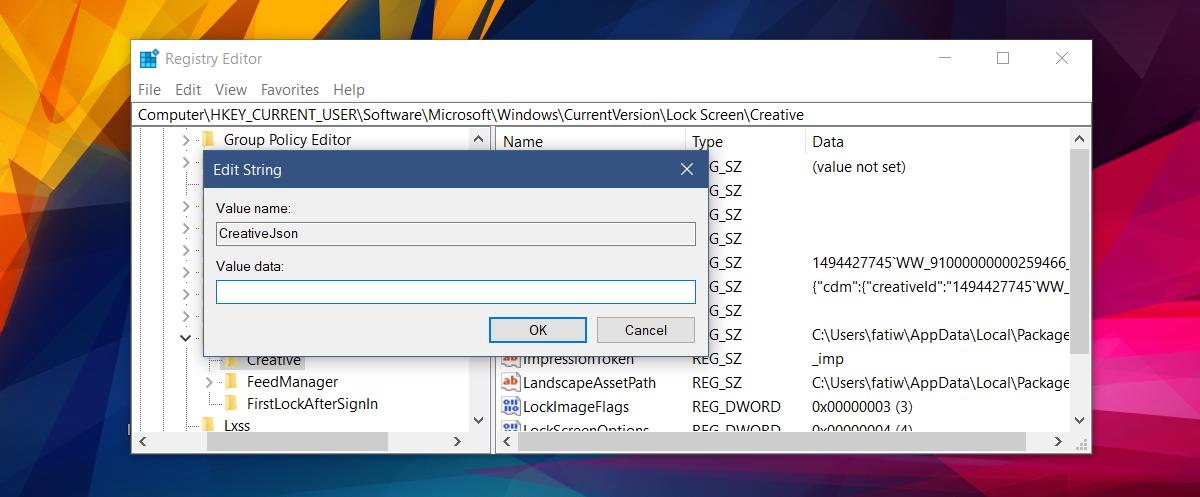Select the FeedManager key
Image resolution: width=1200 pixels, height=497 pixels.
[292, 382]
